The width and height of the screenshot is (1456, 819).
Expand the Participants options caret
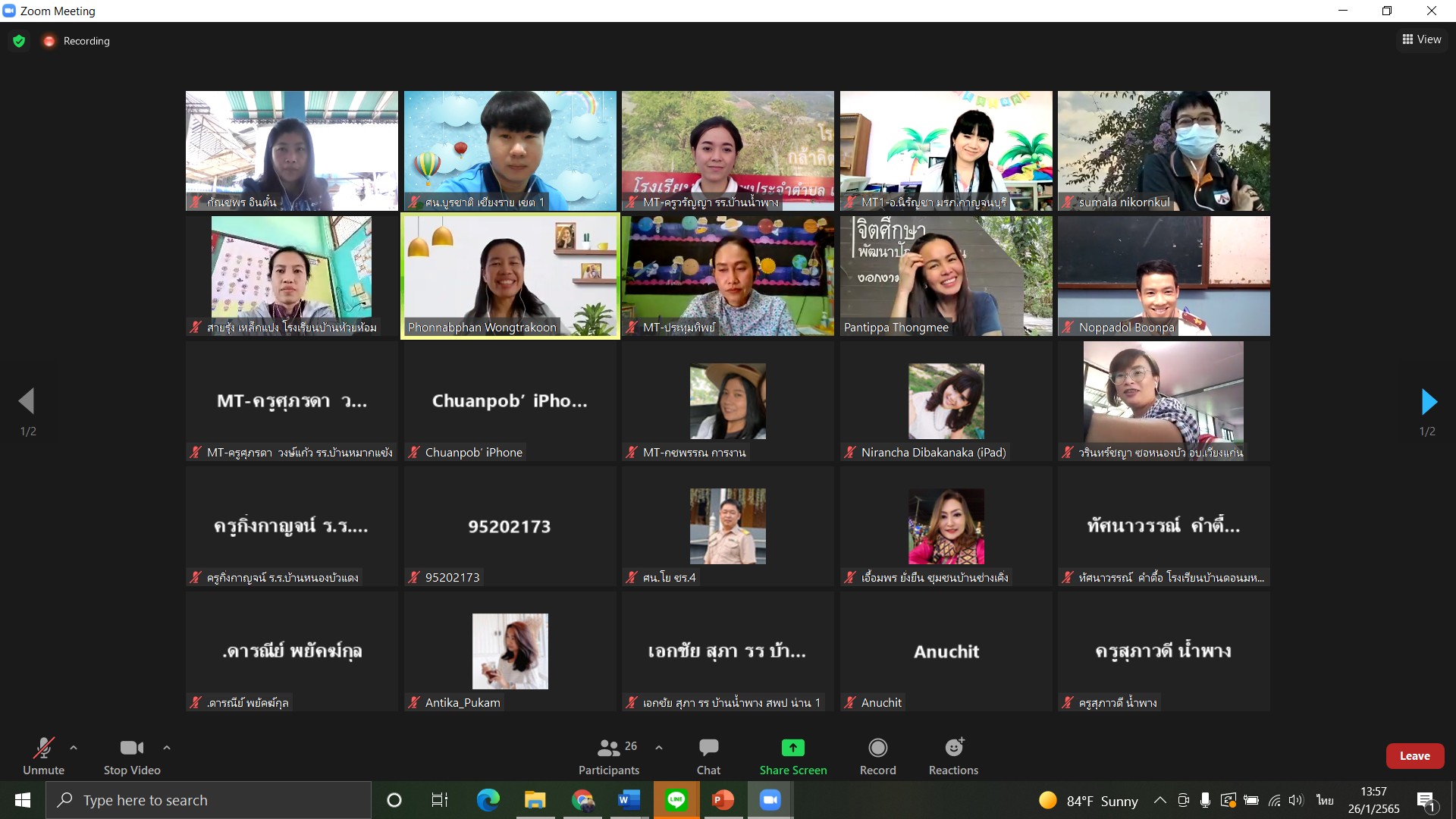[659, 748]
